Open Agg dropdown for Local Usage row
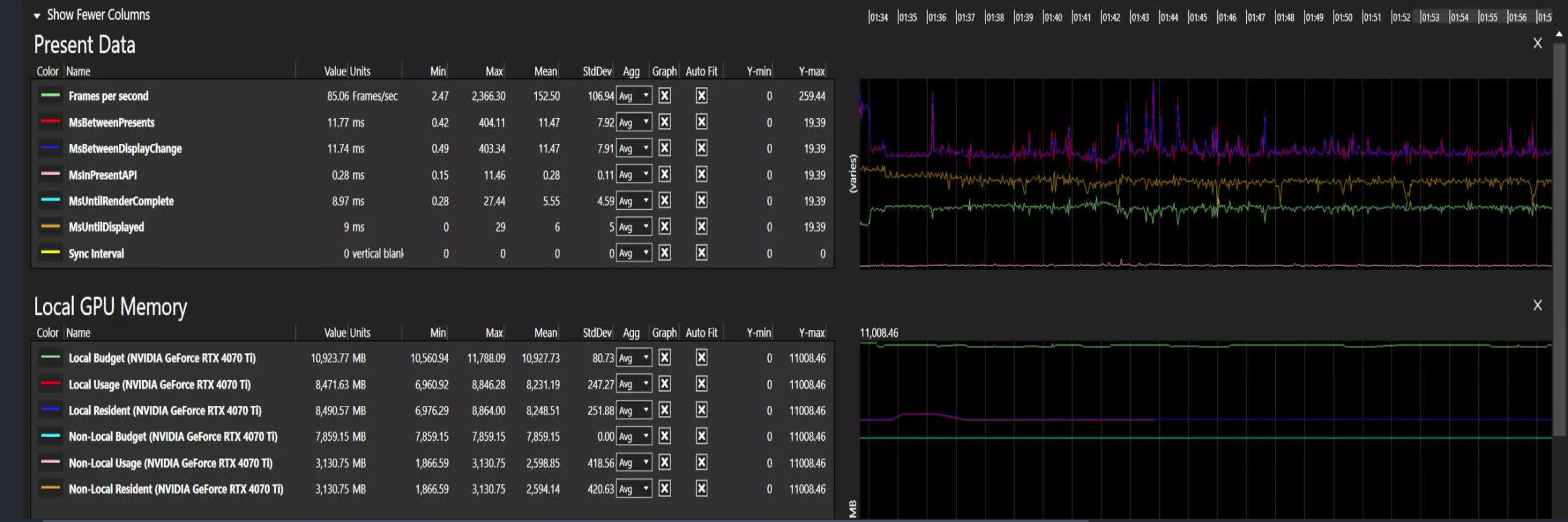 (634, 384)
